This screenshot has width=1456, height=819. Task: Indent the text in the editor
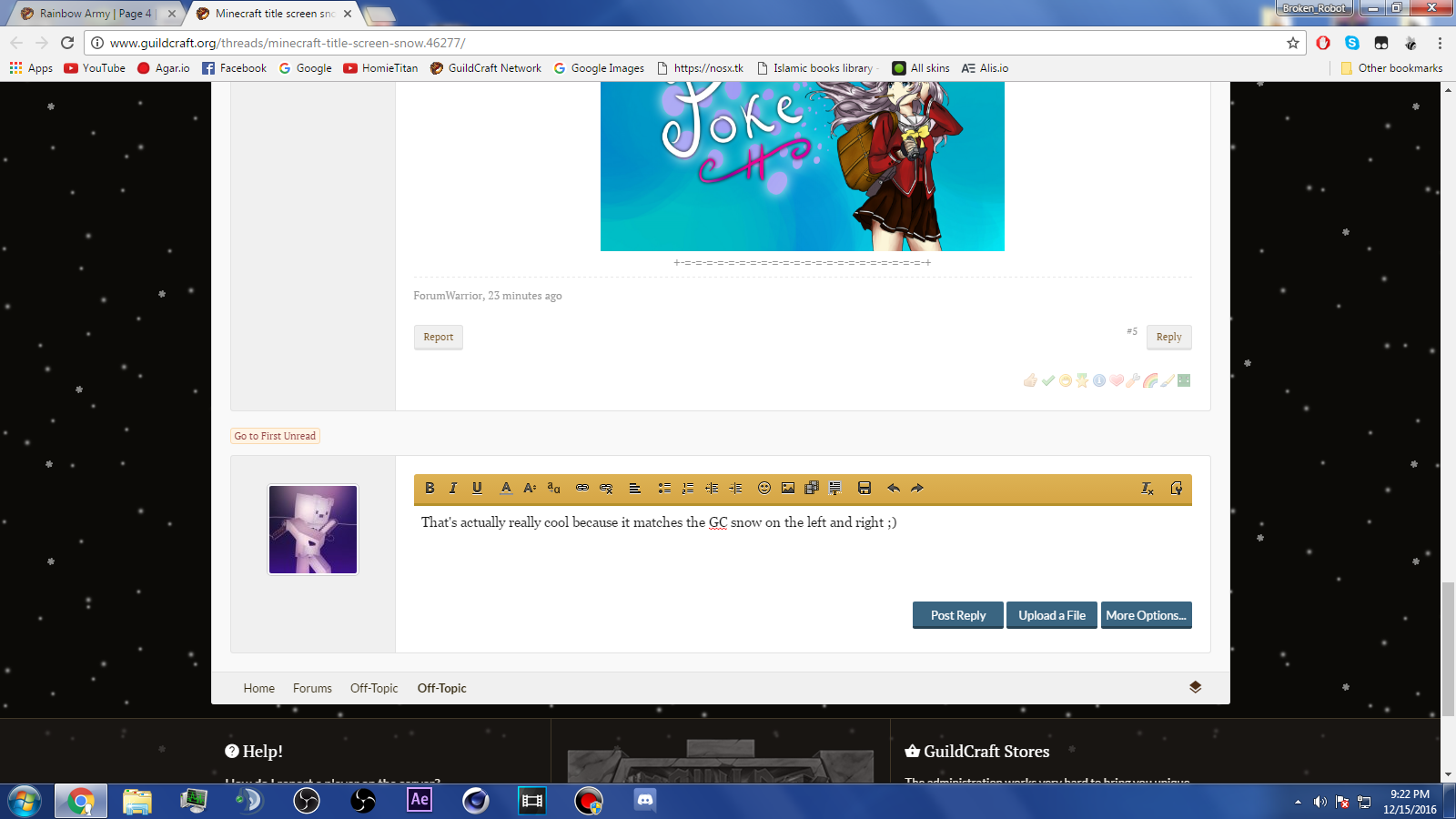735,489
